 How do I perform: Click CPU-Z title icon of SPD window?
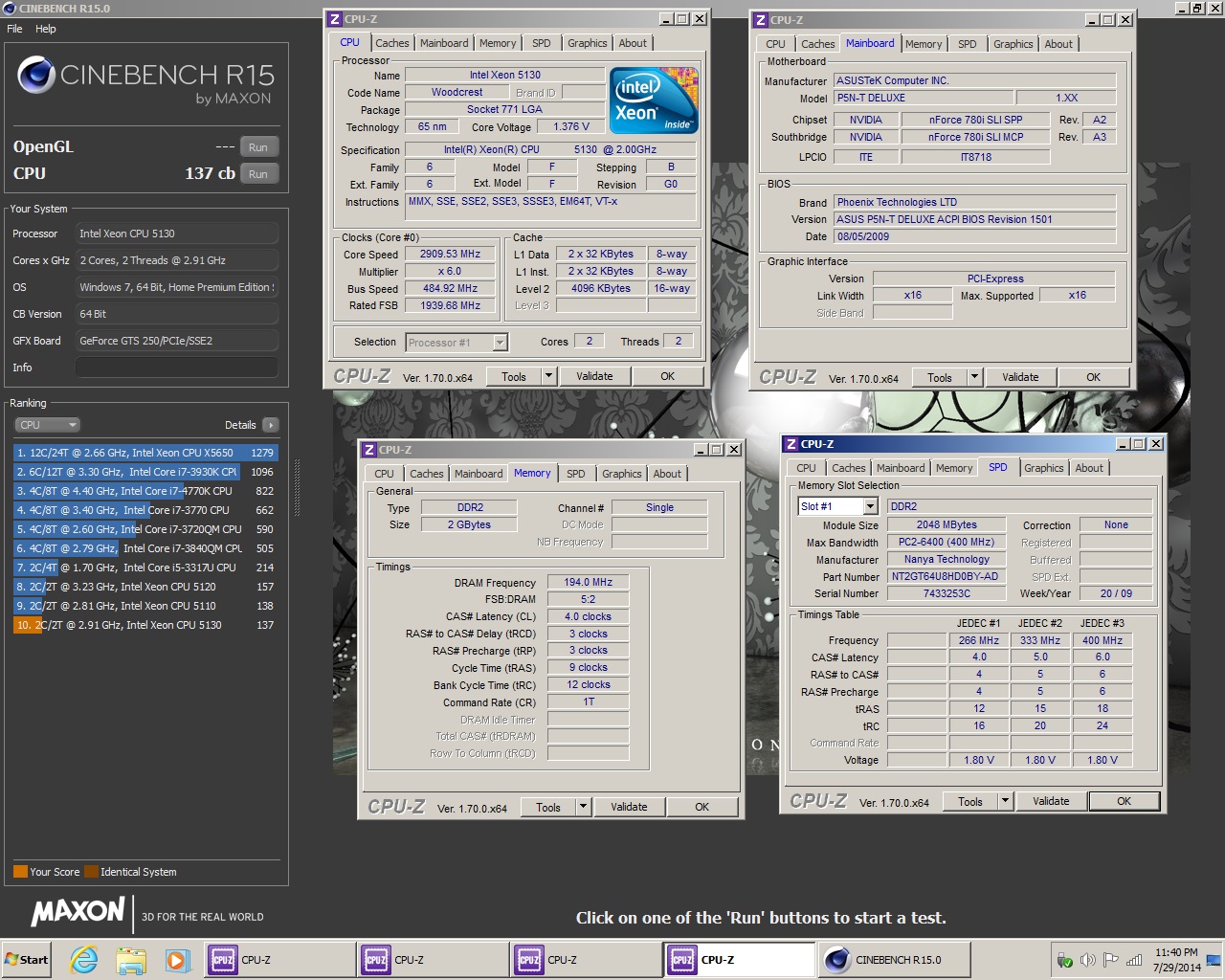click(x=791, y=444)
